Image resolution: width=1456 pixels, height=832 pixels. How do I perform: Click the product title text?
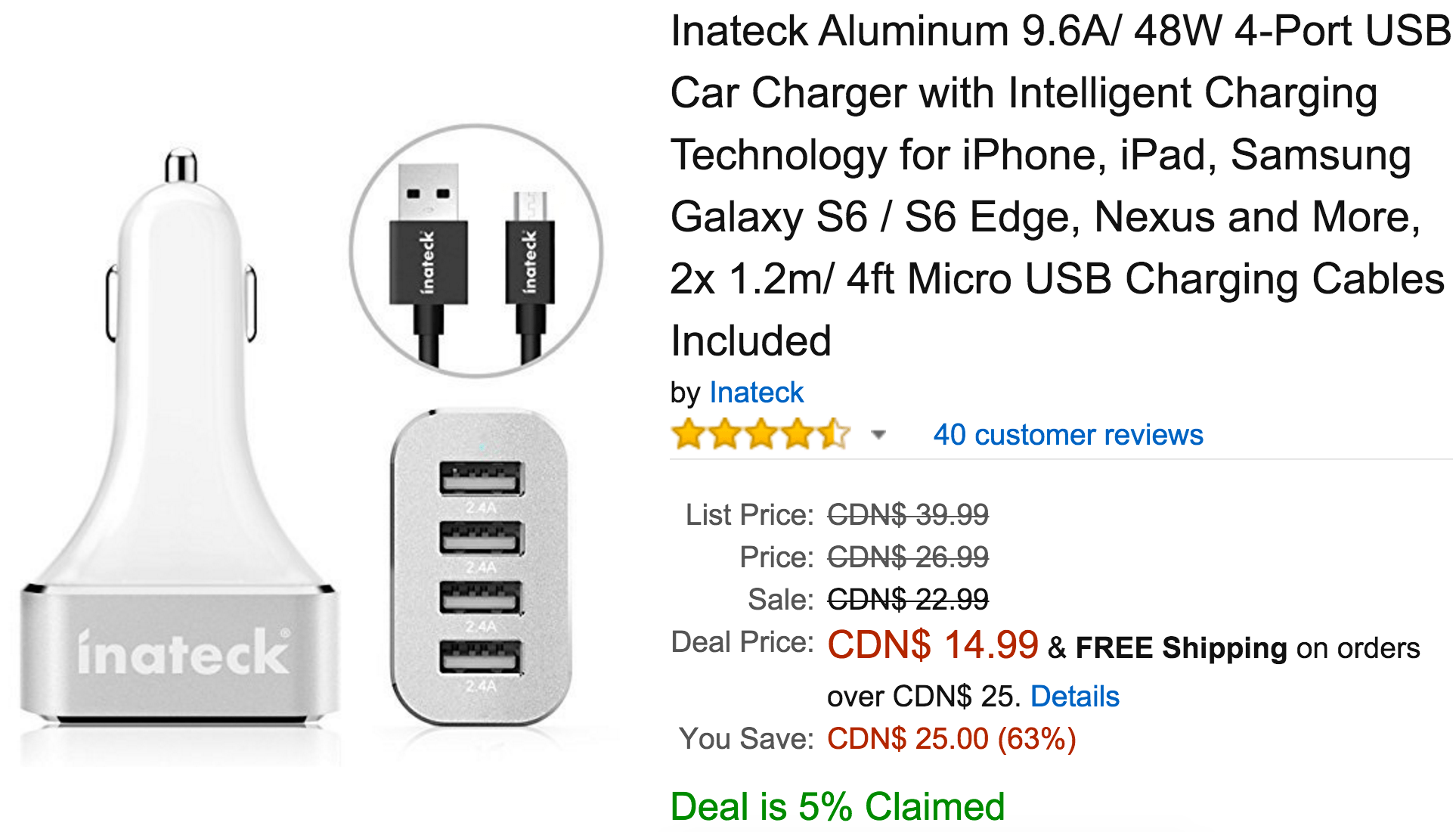[x=1058, y=185]
